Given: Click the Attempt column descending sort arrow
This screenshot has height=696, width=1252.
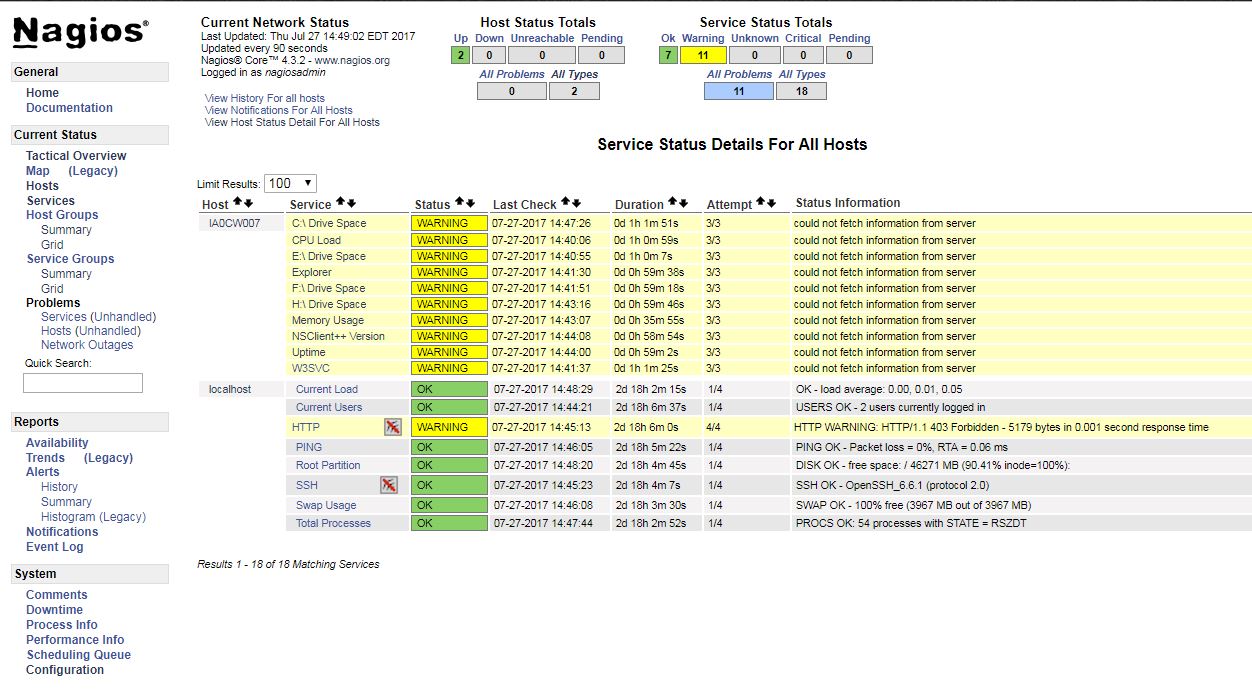Looking at the screenshot, I should click(772, 203).
